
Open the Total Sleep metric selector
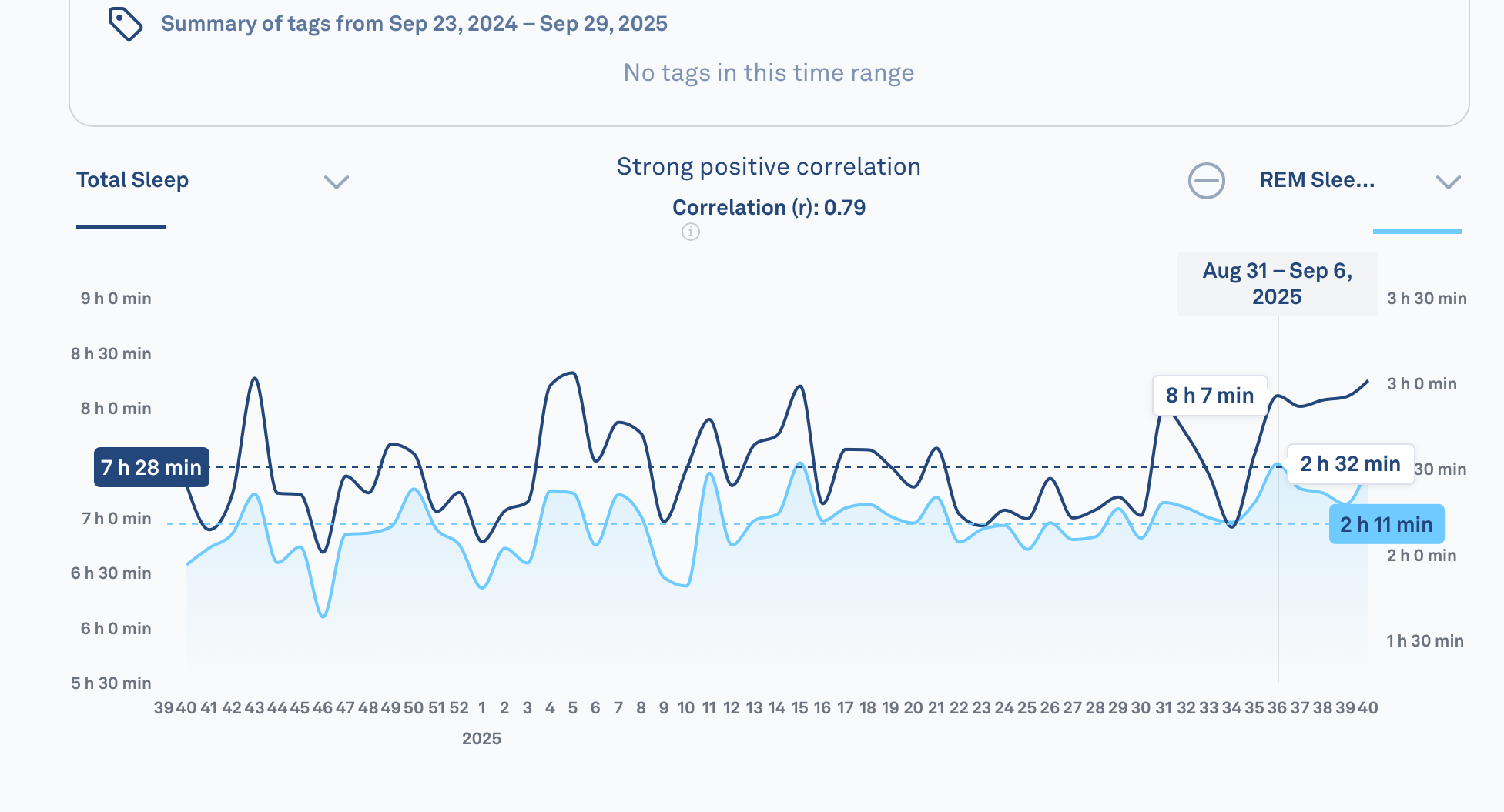coord(132,180)
